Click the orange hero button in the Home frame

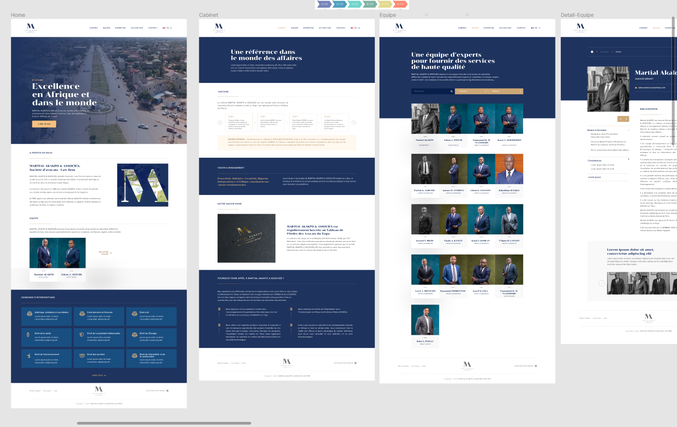click(44, 124)
